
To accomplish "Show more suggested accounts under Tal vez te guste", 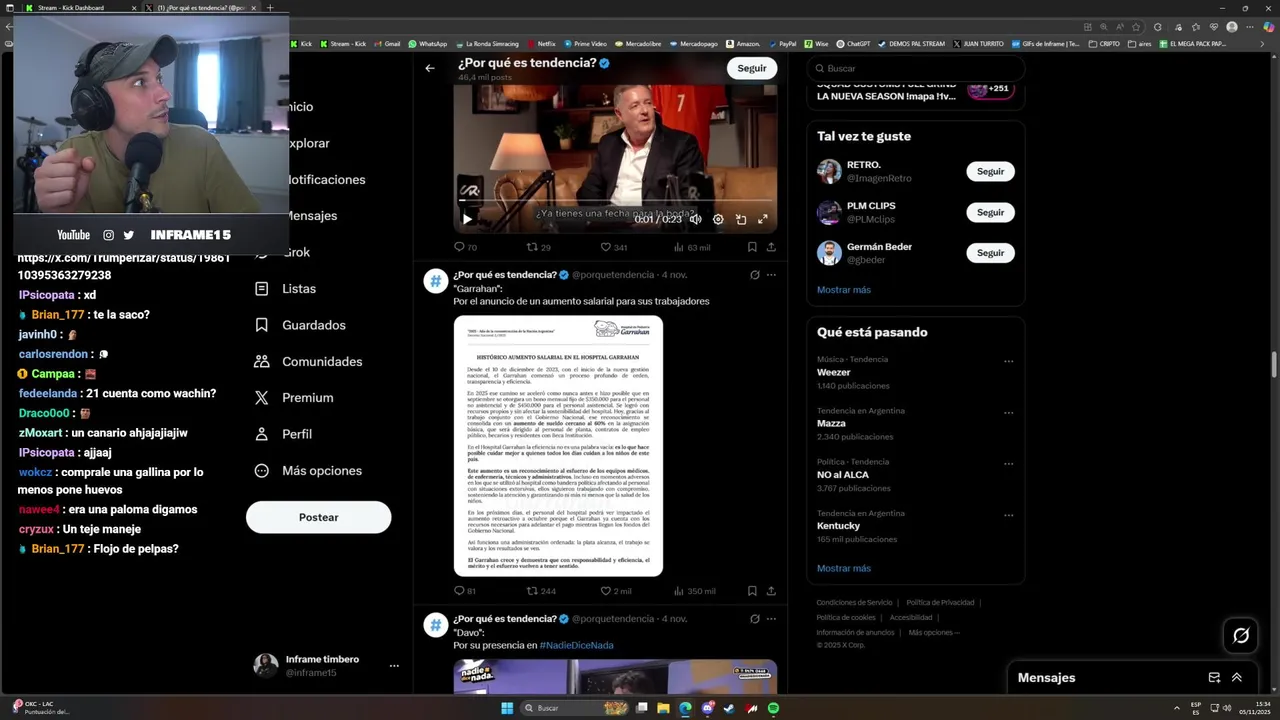I will (843, 290).
